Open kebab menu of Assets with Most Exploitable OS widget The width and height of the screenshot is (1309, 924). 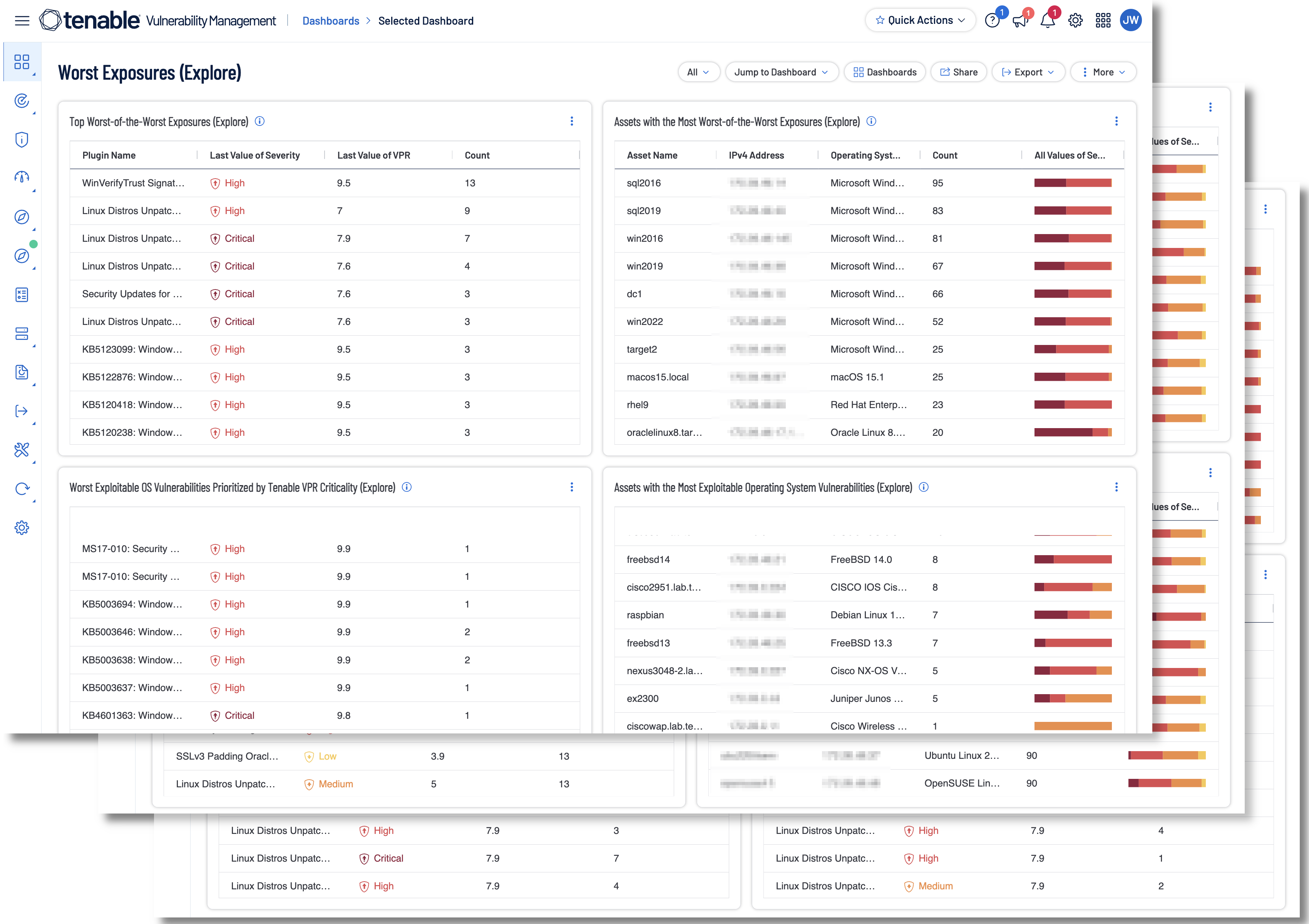coord(1116,487)
